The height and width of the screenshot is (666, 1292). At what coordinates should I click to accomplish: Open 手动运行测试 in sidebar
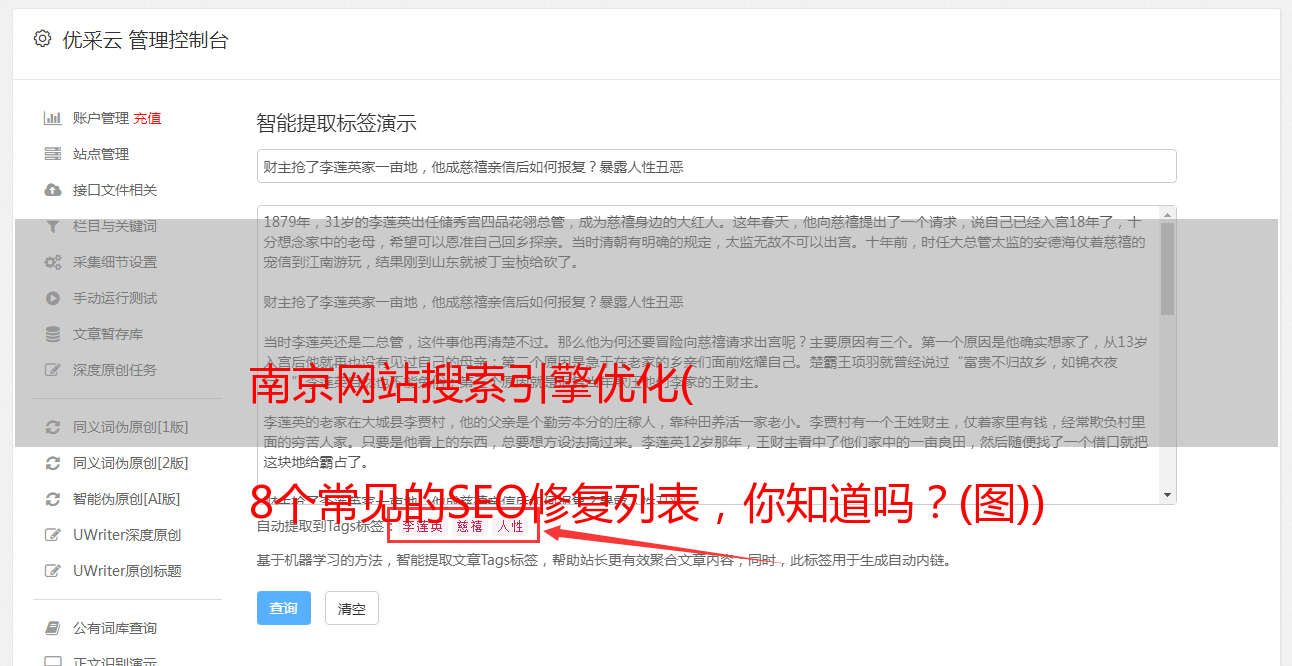pos(115,298)
